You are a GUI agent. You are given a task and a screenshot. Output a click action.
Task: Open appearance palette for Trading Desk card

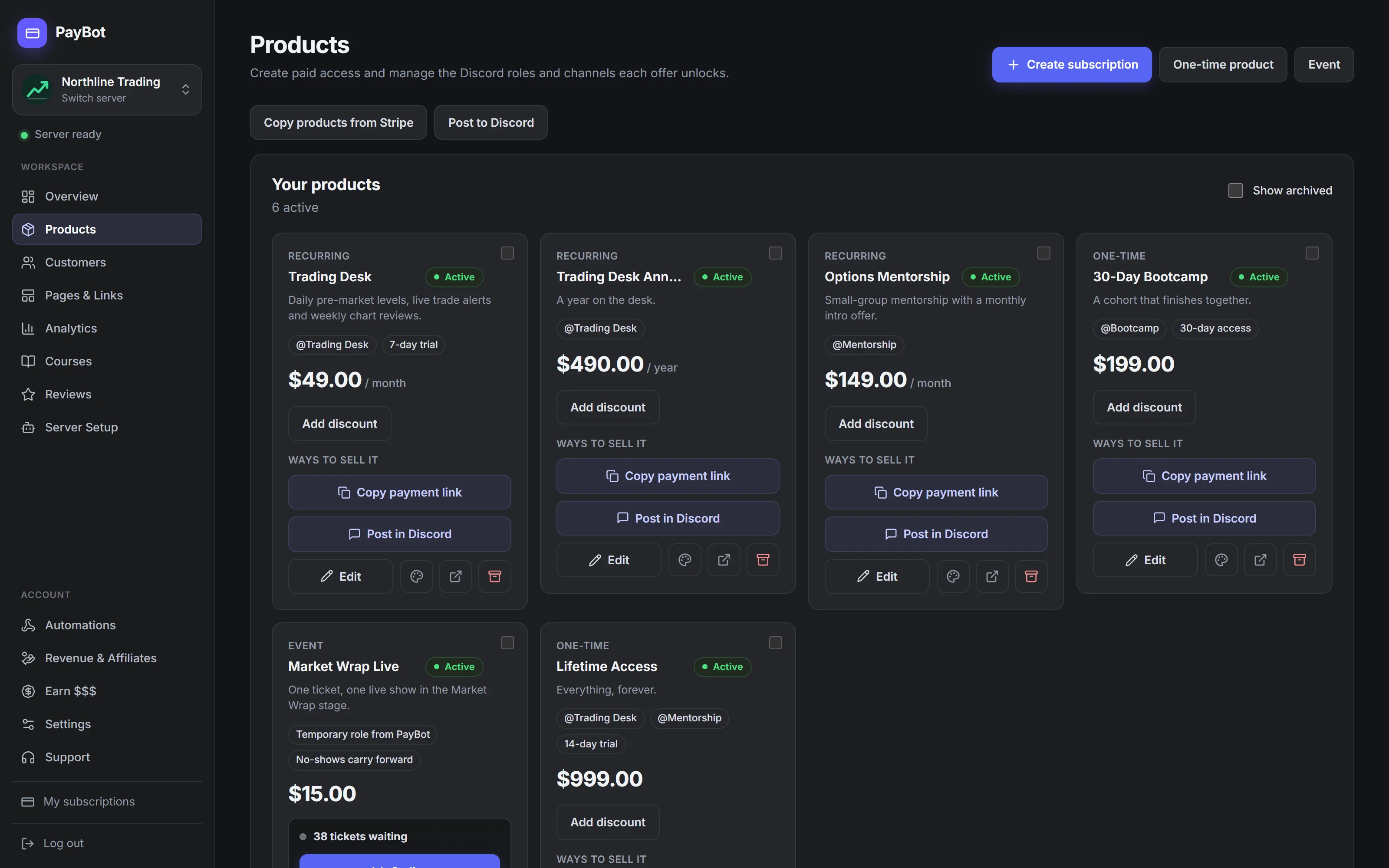pos(417,576)
